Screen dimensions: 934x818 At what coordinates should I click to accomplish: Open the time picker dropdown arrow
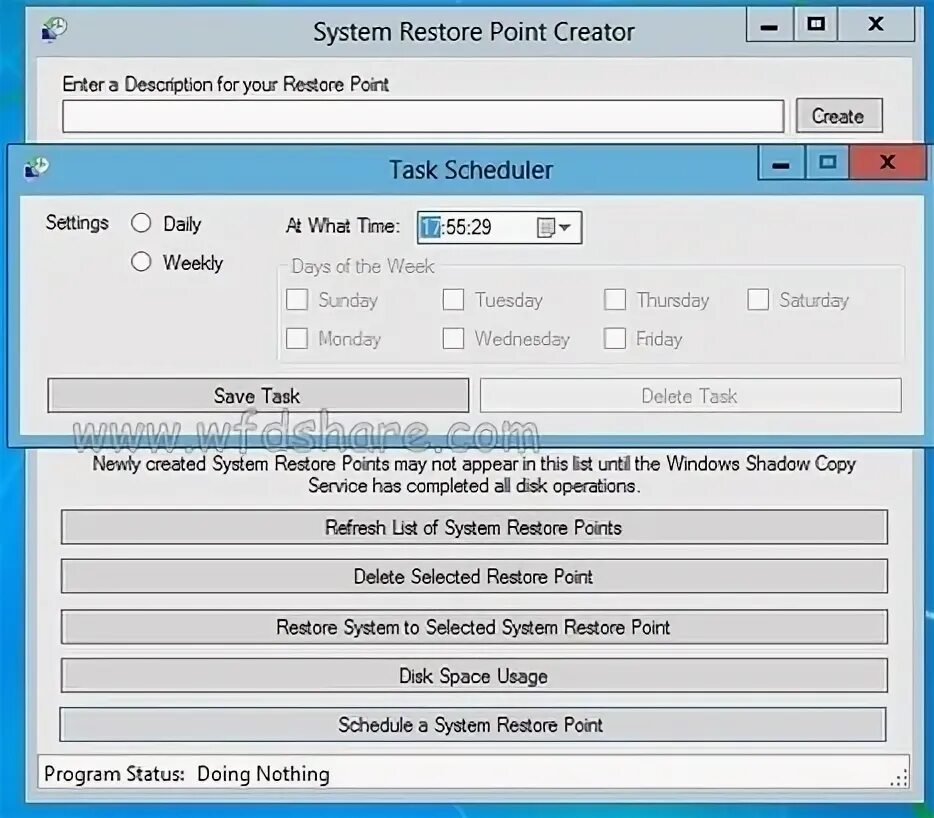(565, 227)
